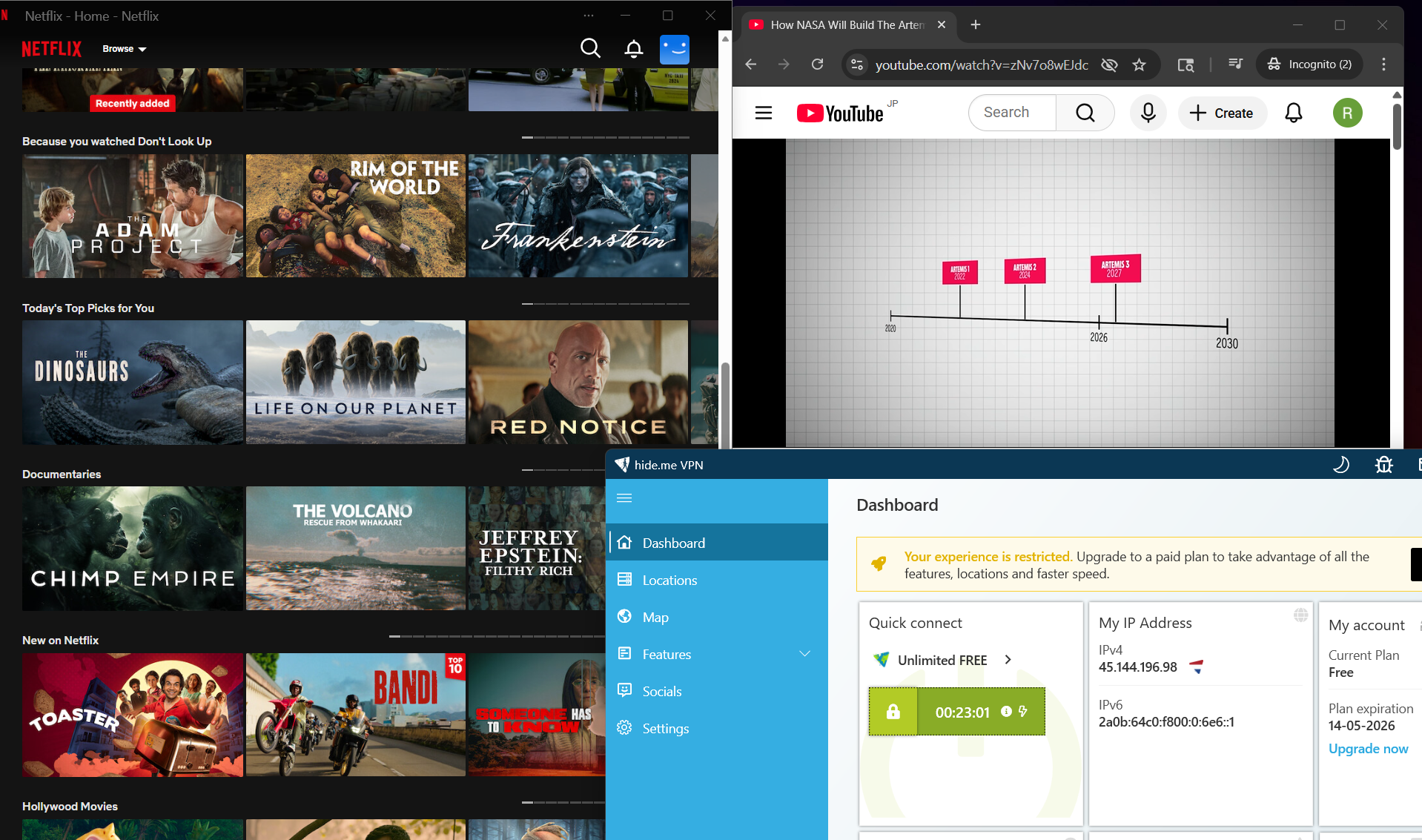Click the Netflix logo in header

[51, 49]
